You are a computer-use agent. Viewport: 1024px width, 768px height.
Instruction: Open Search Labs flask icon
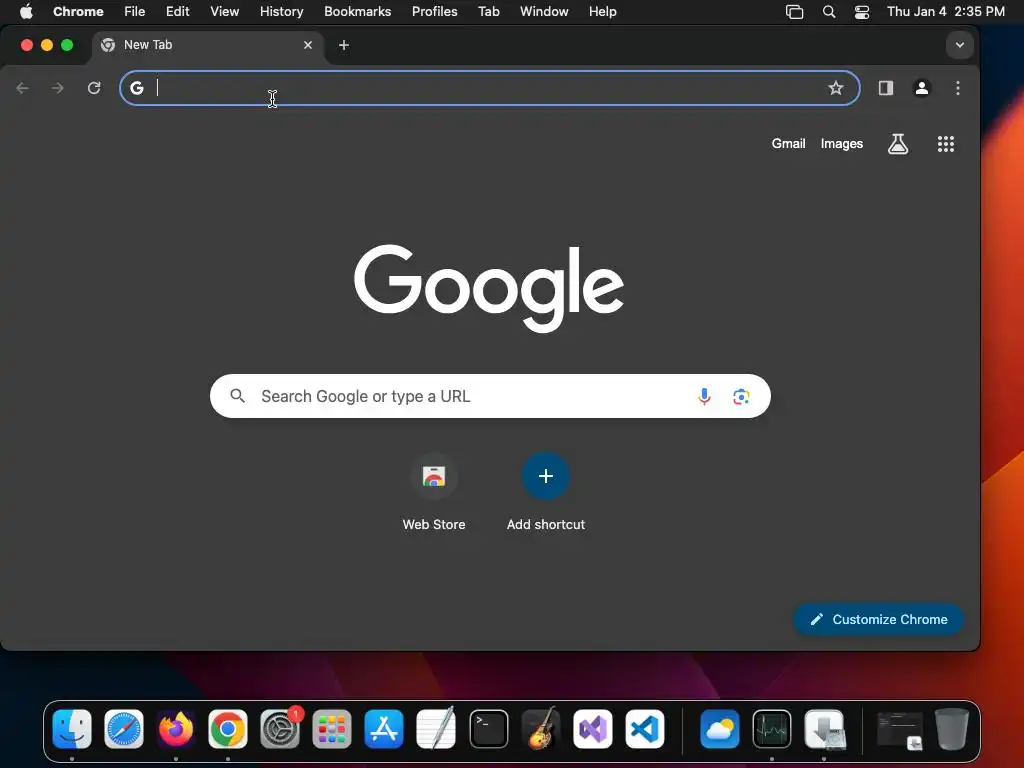[x=898, y=144]
